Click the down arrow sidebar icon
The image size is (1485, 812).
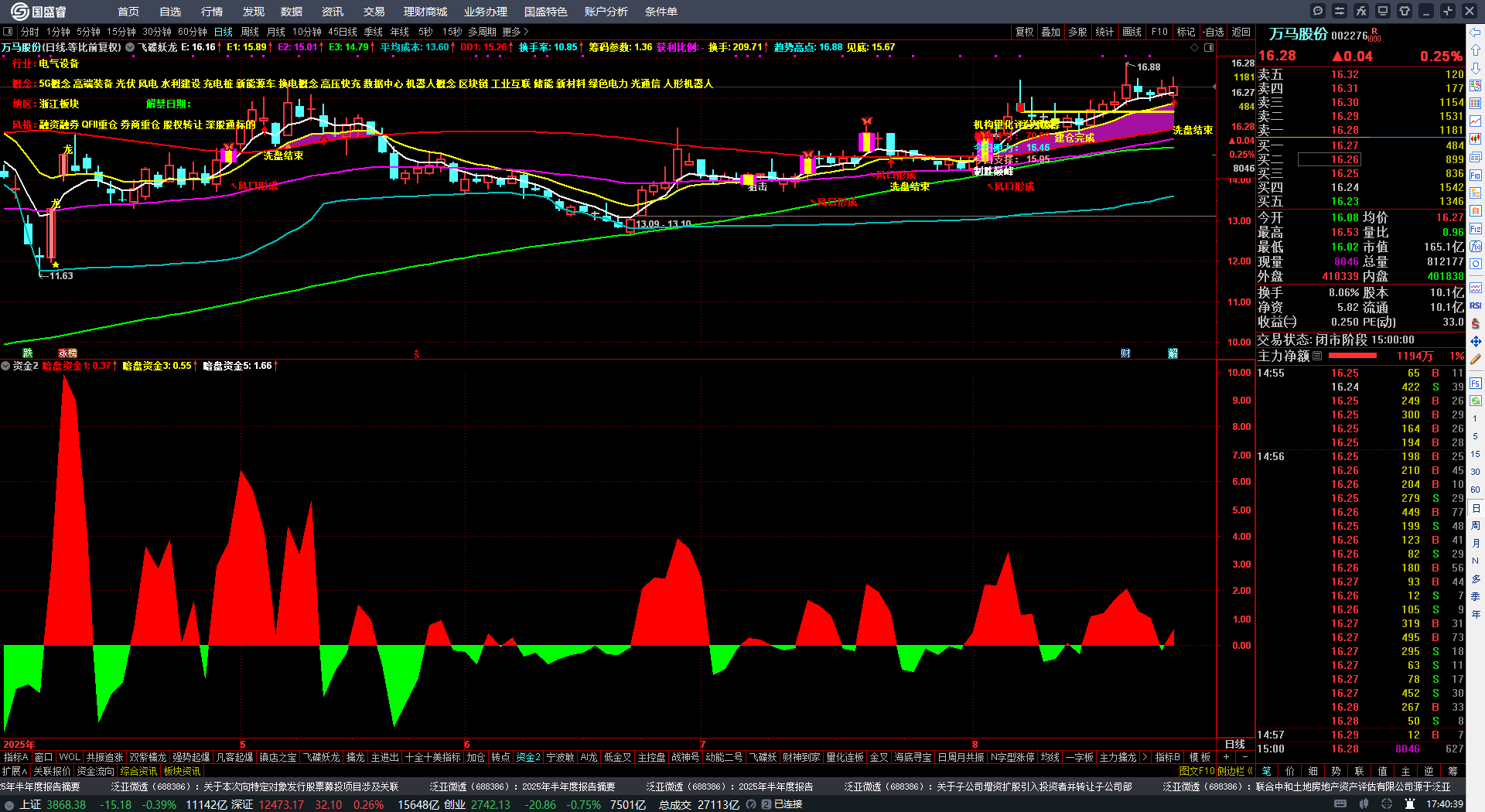[1476, 68]
